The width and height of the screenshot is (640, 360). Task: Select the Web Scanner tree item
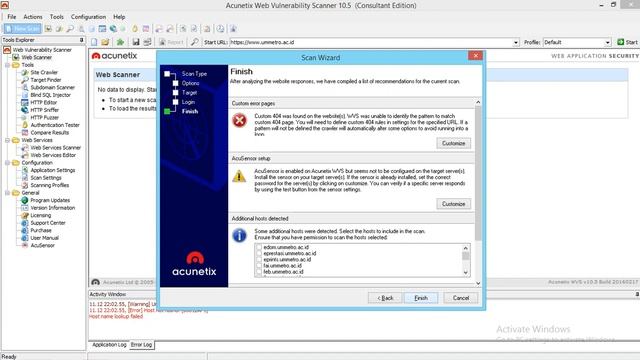pos(36,57)
